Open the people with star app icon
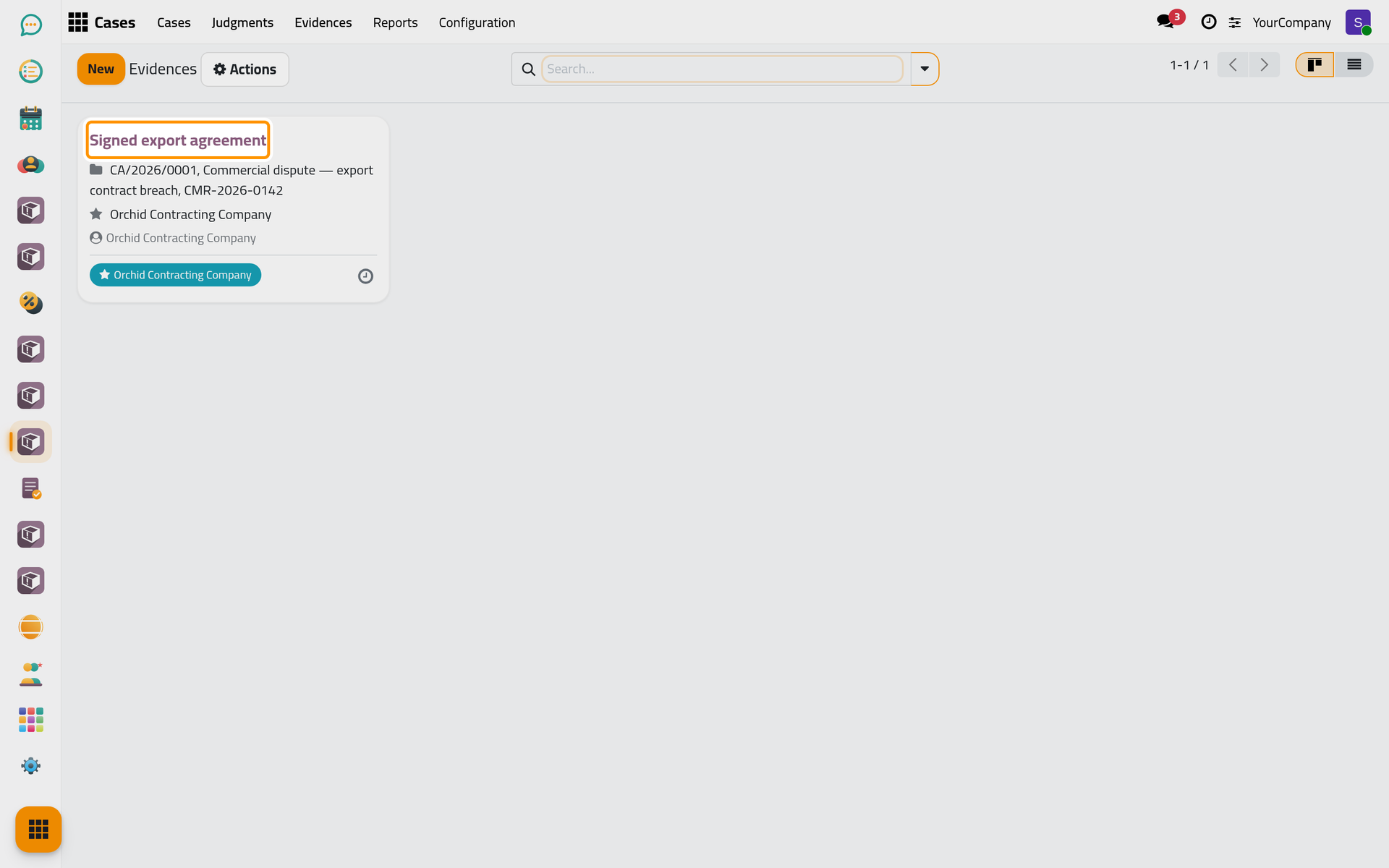This screenshot has width=1389, height=868. click(30, 673)
